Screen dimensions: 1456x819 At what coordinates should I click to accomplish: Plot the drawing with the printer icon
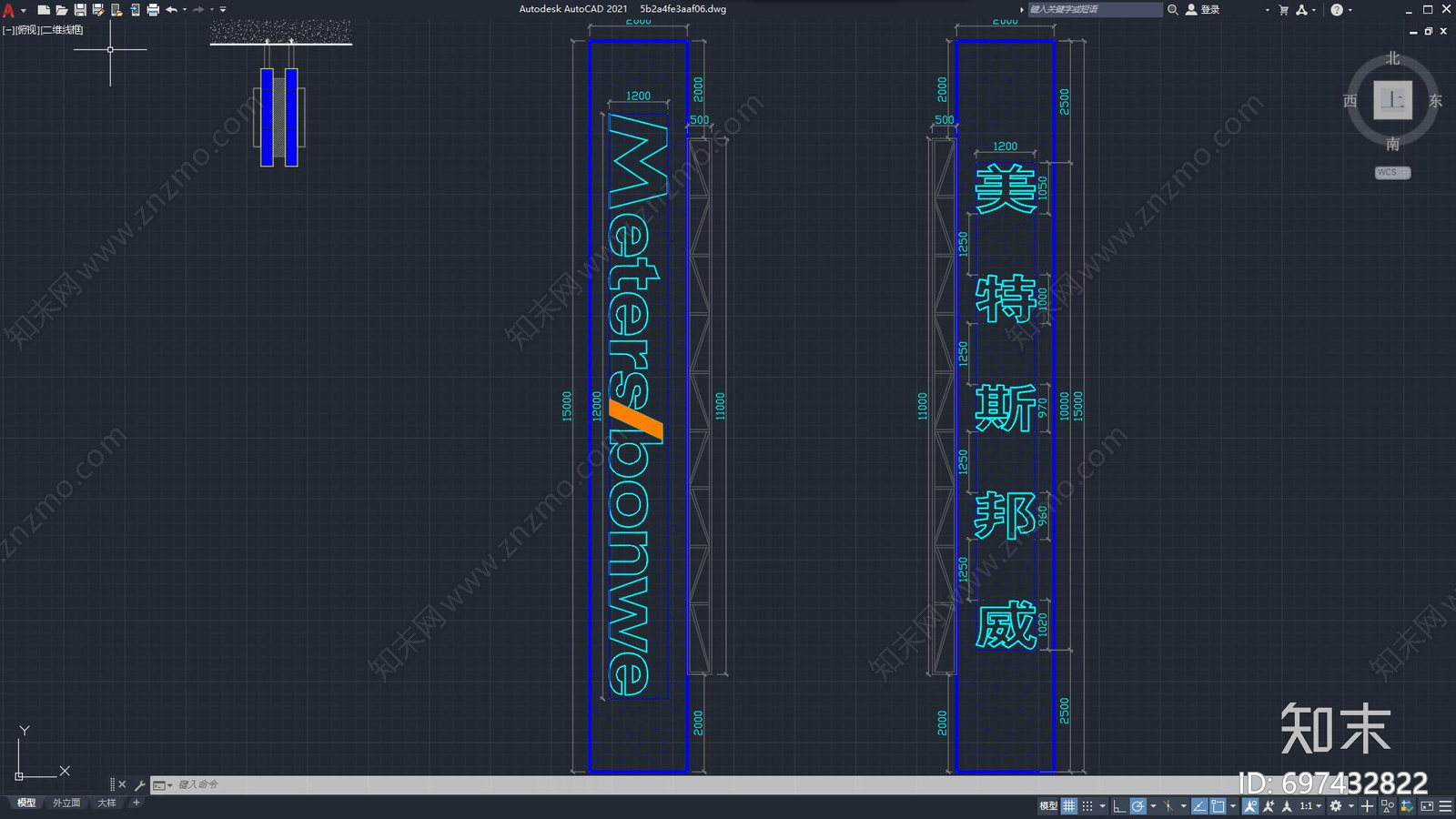153,10
